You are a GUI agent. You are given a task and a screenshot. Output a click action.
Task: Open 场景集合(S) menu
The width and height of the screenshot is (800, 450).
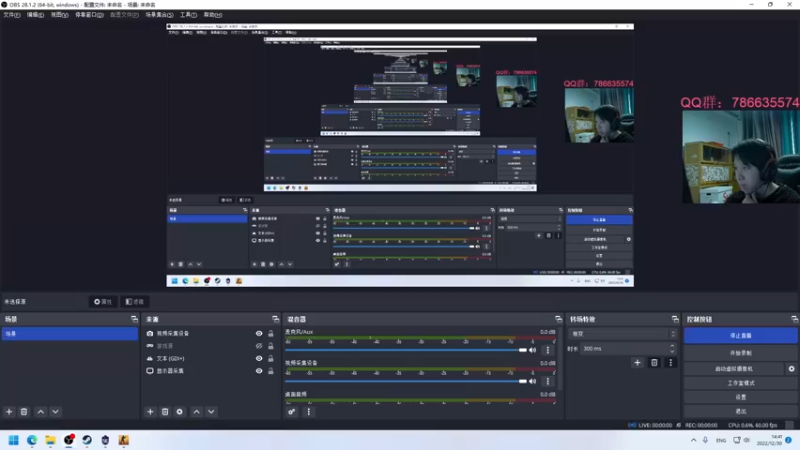(159, 15)
